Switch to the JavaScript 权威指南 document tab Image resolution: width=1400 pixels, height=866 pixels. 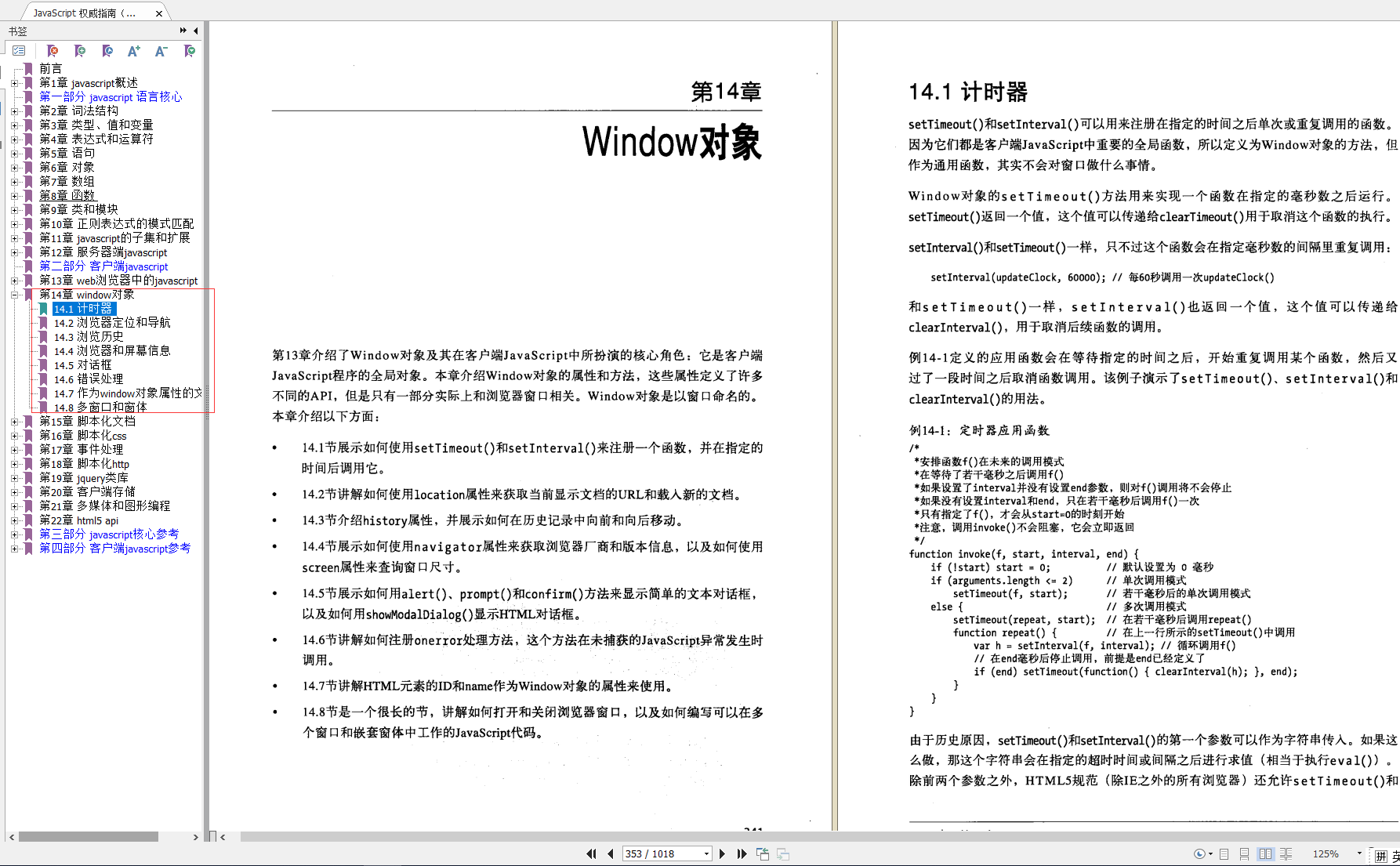coord(82,12)
